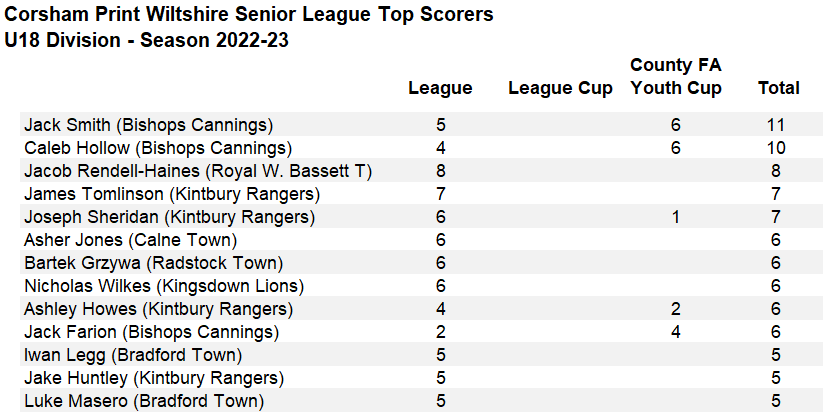Click the County FA Youth Cup header
Screen dimensions: 823x412
pyautogui.click(x=676, y=77)
